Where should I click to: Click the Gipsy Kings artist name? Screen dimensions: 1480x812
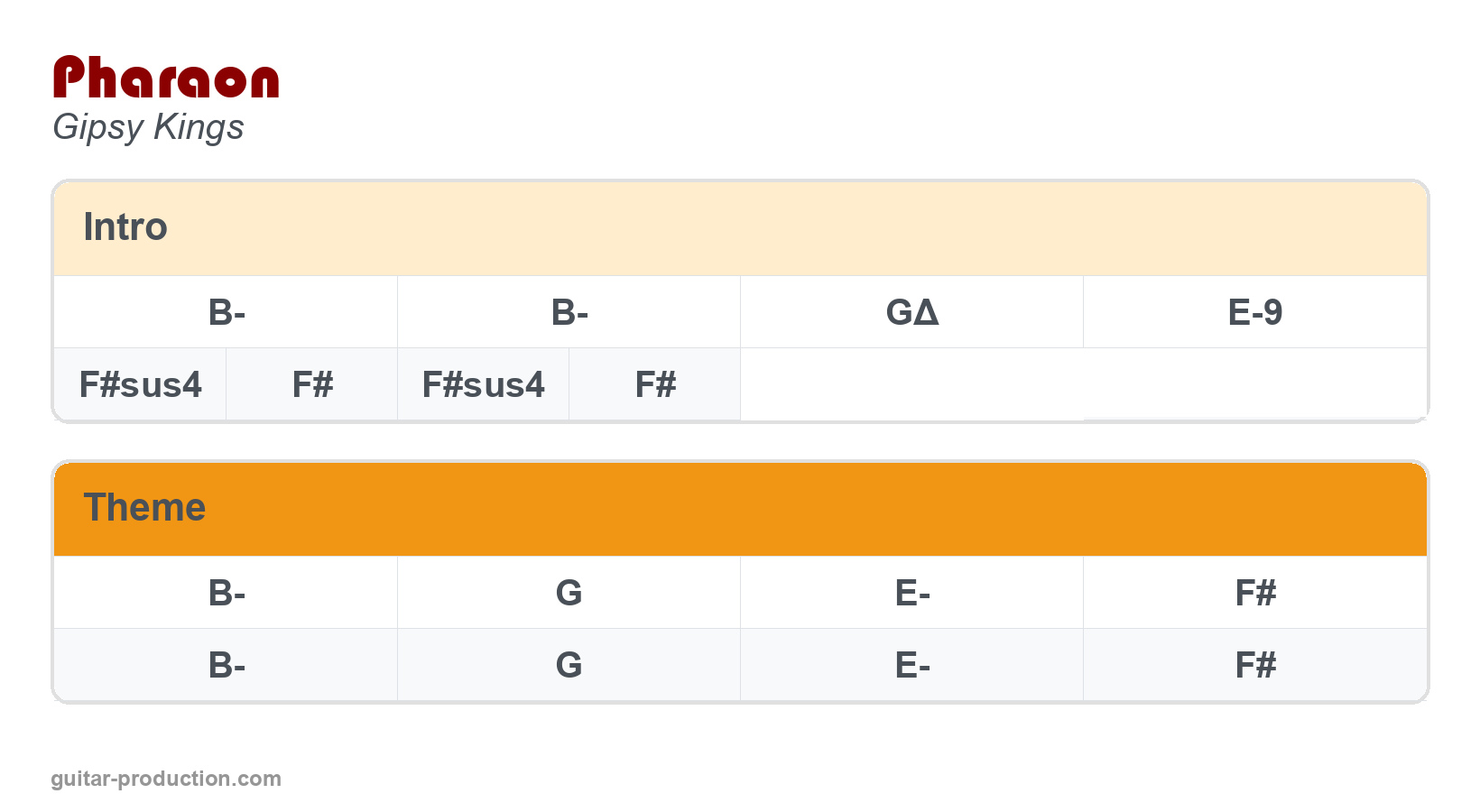point(148,127)
